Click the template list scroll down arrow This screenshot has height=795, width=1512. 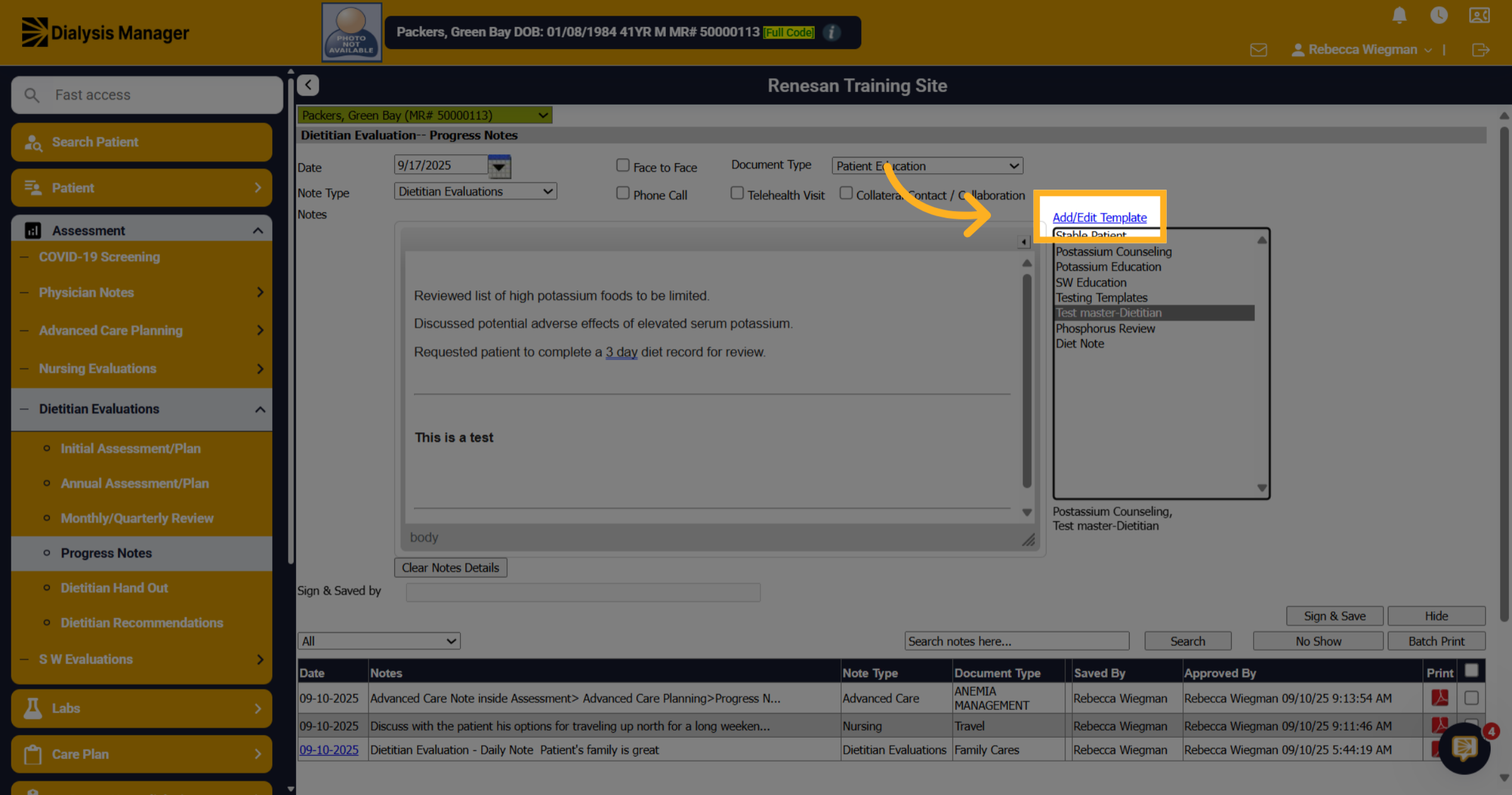point(1262,488)
